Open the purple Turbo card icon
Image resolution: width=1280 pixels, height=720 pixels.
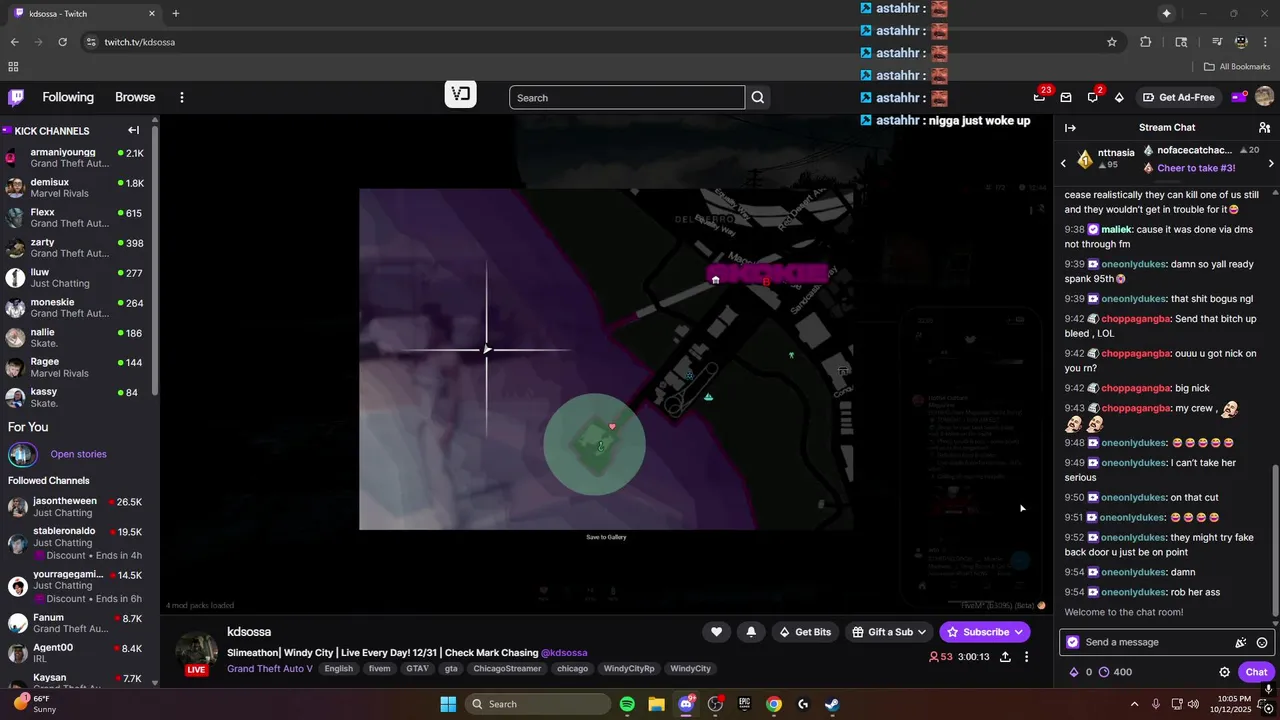point(1238,97)
